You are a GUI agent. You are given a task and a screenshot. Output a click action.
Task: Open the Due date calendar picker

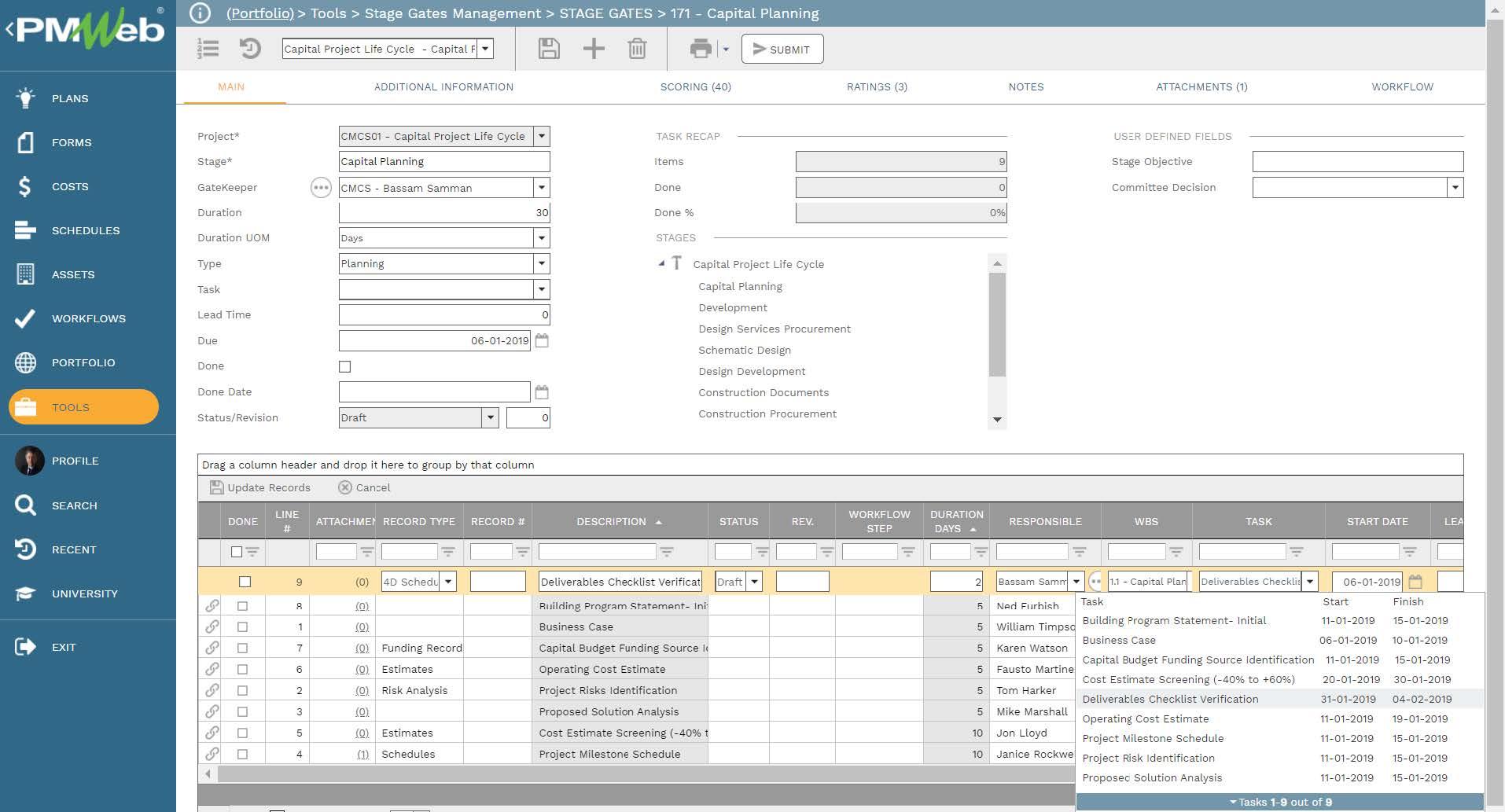(x=542, y=340)
